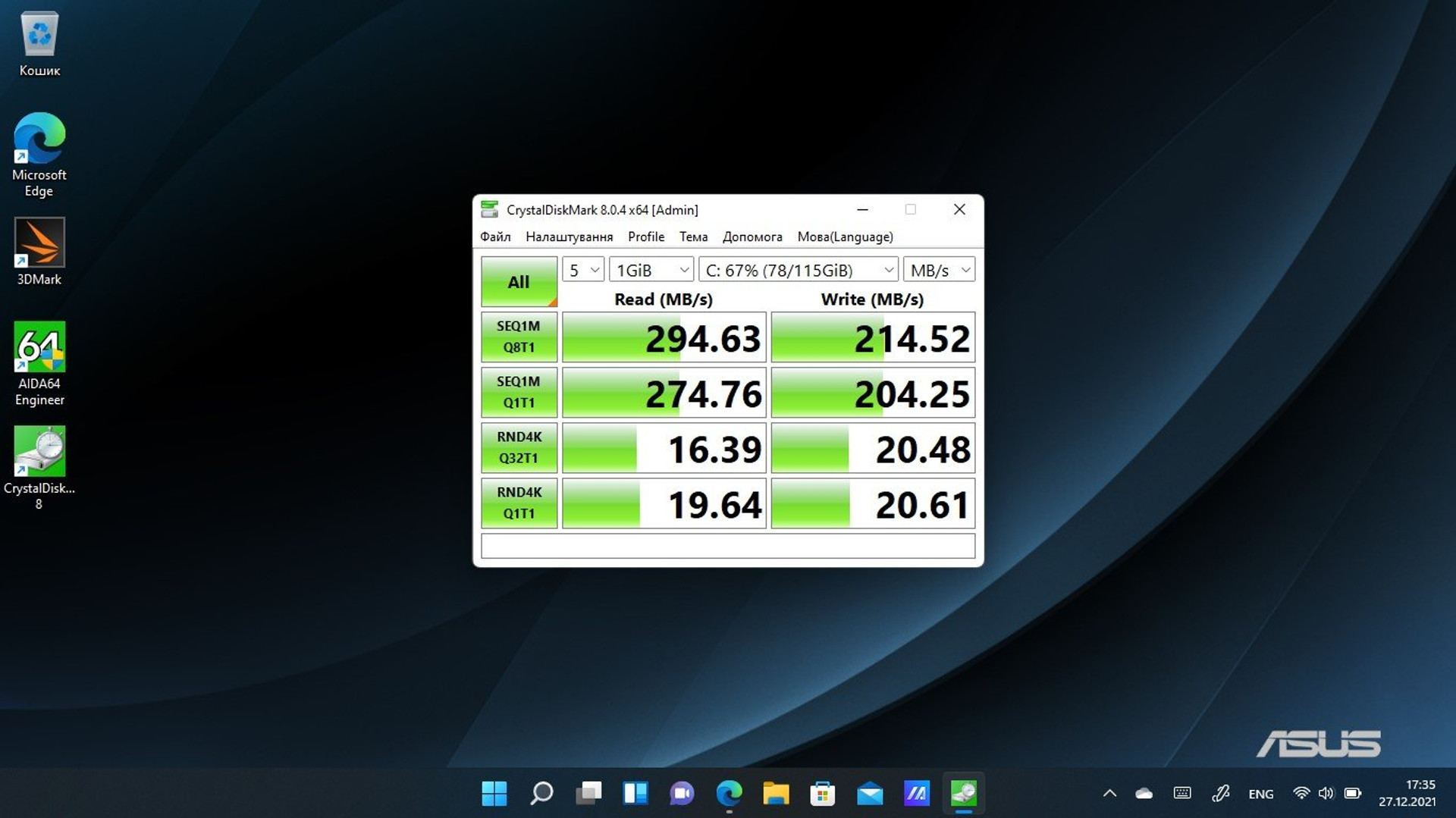Open the clock and date 17:35
Image resolution: width=1456 pixels, height=818 pixels.
(x=1407, y=793)
